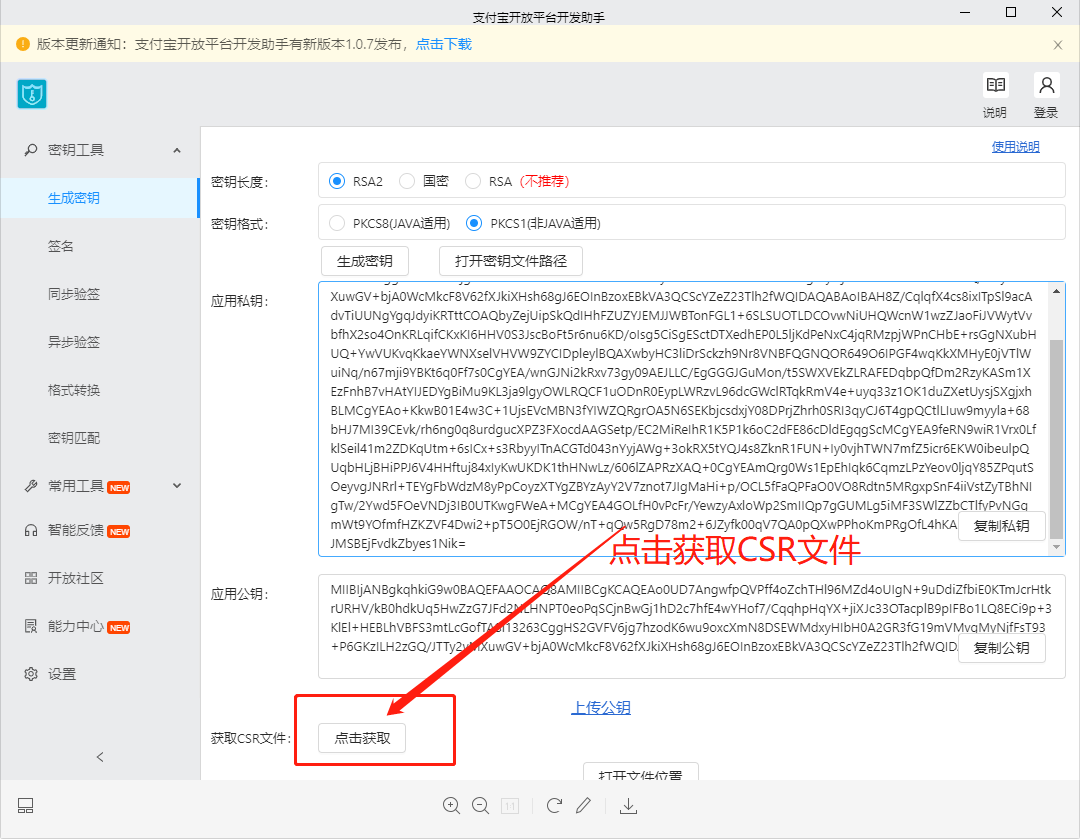
Task: Open the 异步验签 sidebar item
Action: (74, 342)
